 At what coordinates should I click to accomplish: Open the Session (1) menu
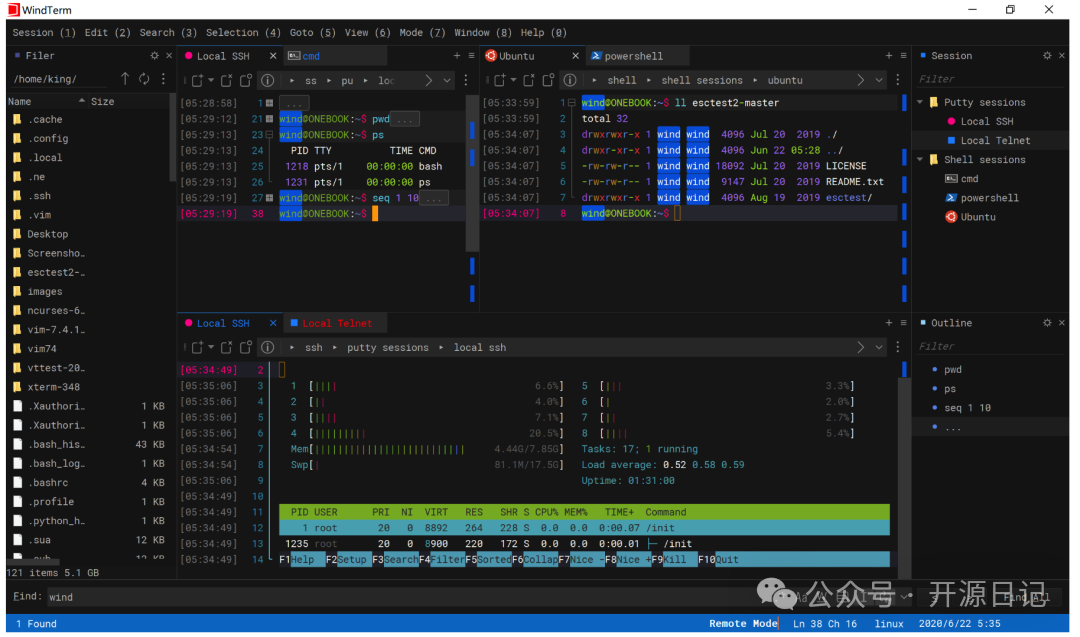point(44,32)
